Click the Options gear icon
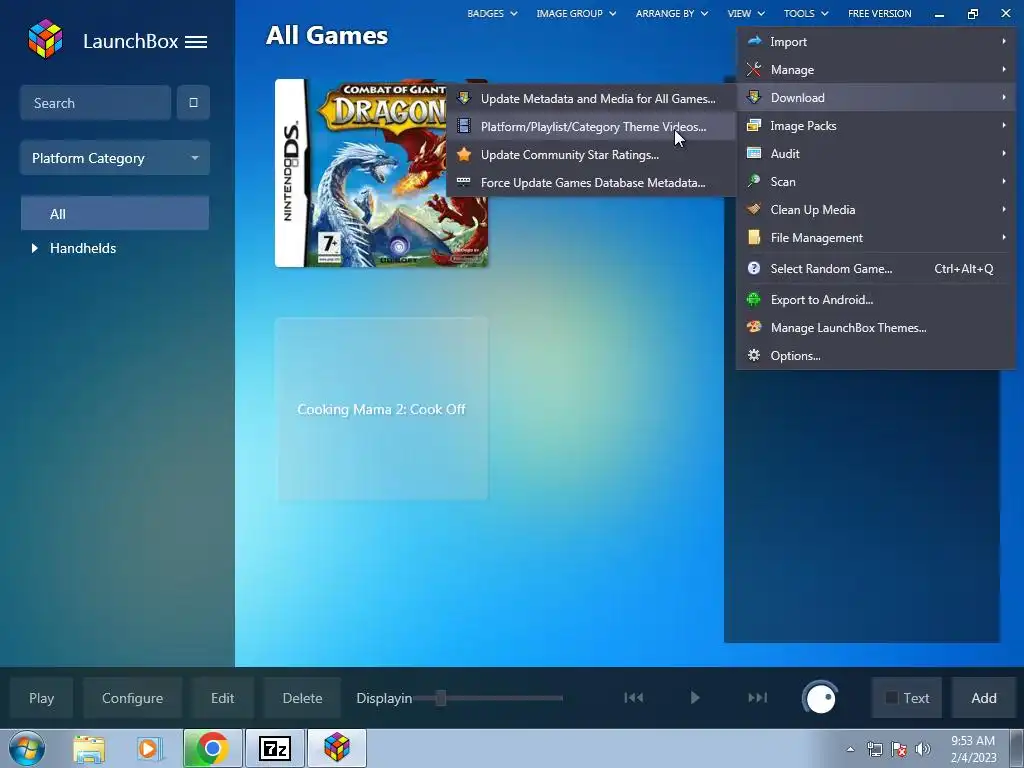 pos(754,355)
